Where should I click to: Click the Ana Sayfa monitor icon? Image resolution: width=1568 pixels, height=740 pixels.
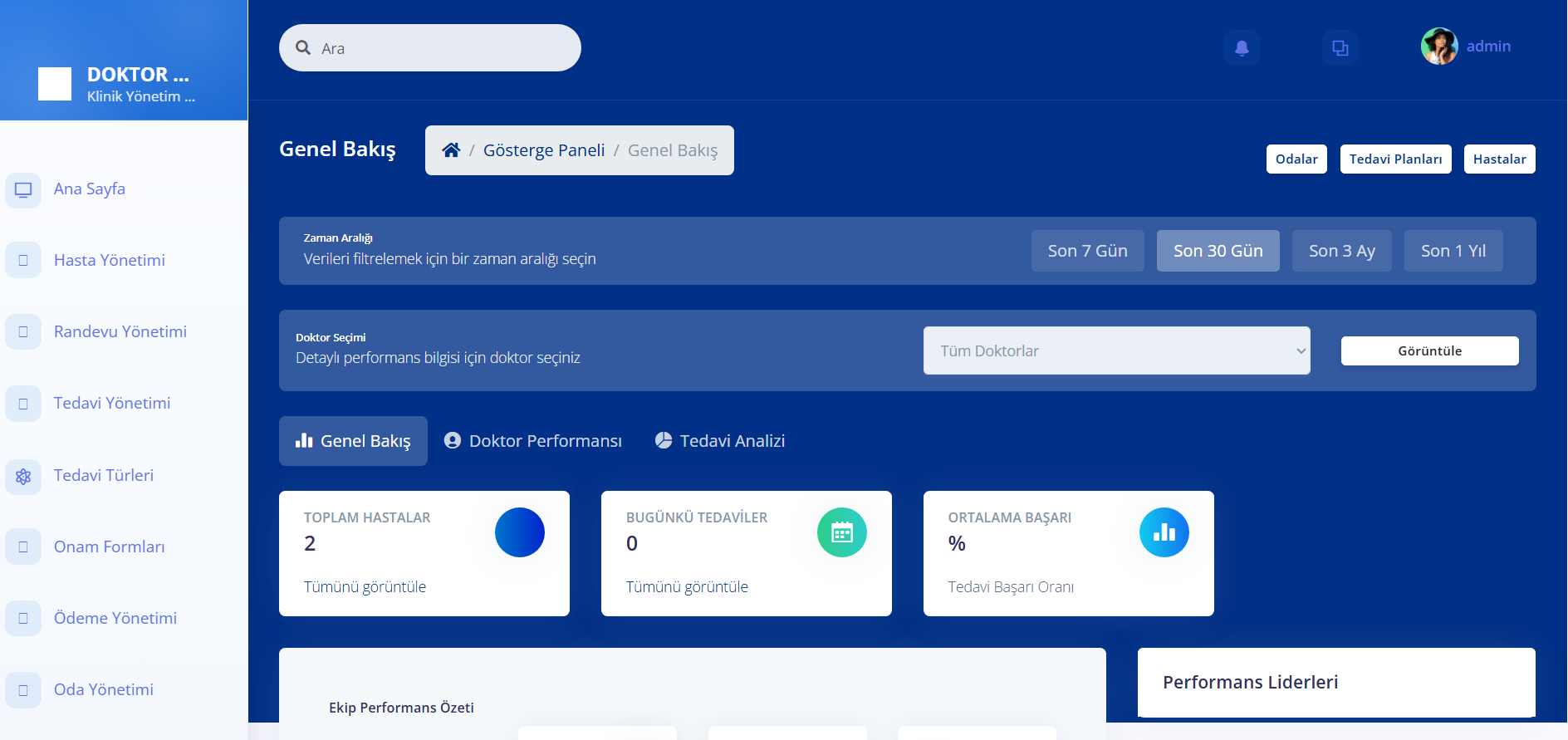(23, 189)
